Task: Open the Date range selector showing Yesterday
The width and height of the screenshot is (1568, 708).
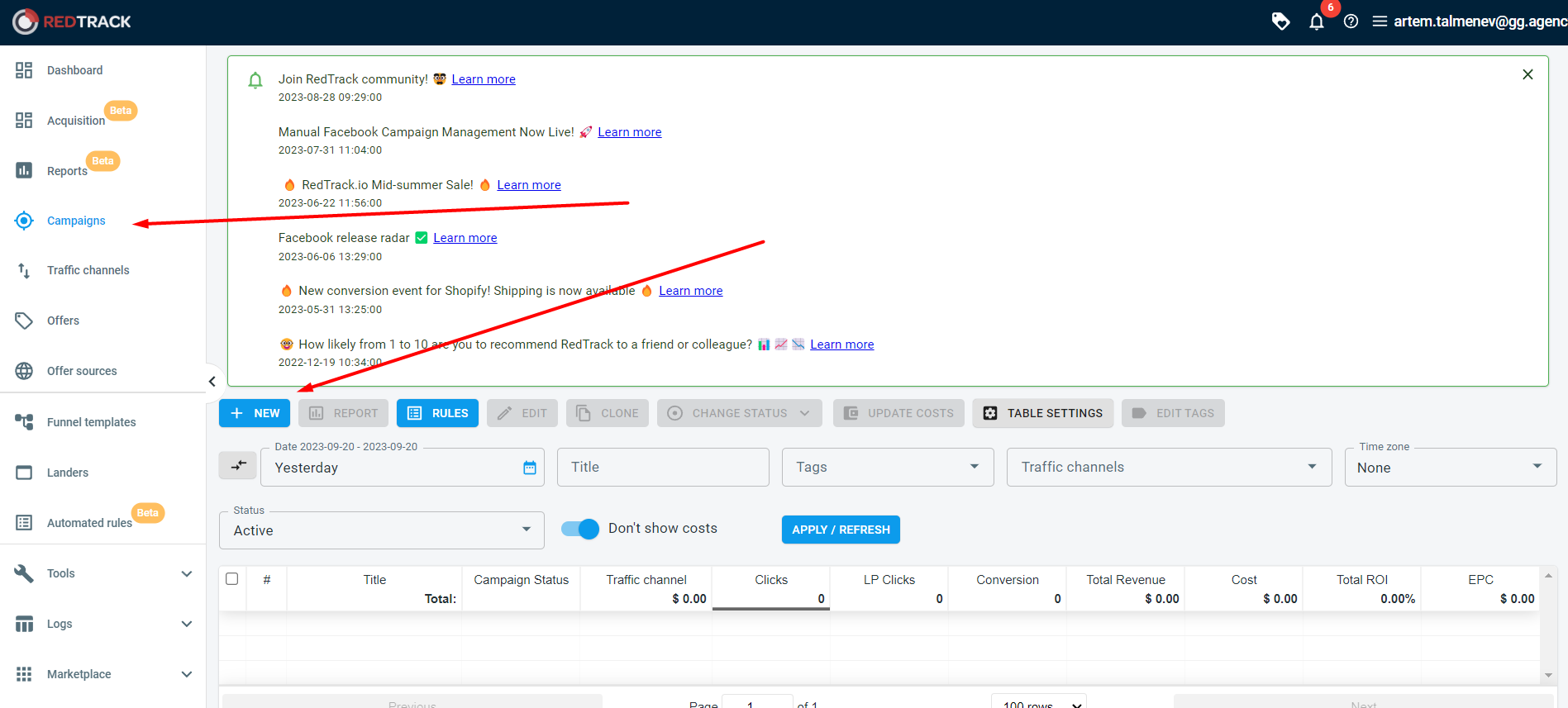Action: pos(403,467)
